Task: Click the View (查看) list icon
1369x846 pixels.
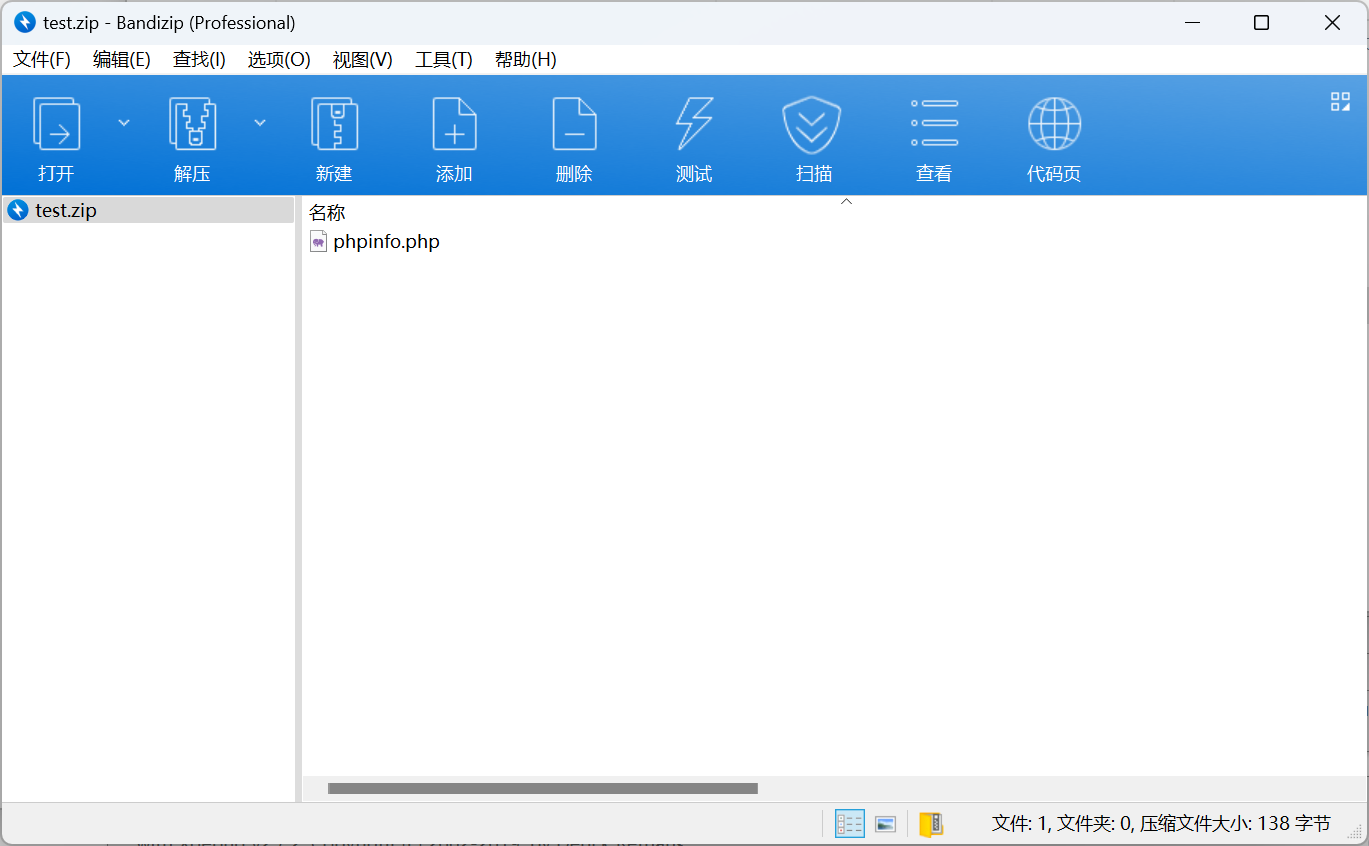Action: 934,123
